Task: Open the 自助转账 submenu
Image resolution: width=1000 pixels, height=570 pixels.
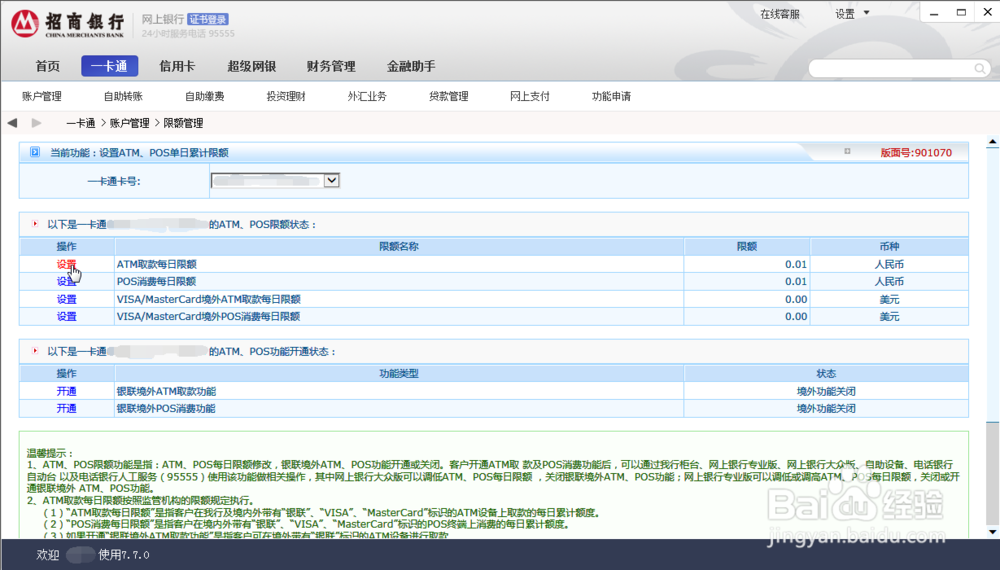Action: tap(123, 96)
